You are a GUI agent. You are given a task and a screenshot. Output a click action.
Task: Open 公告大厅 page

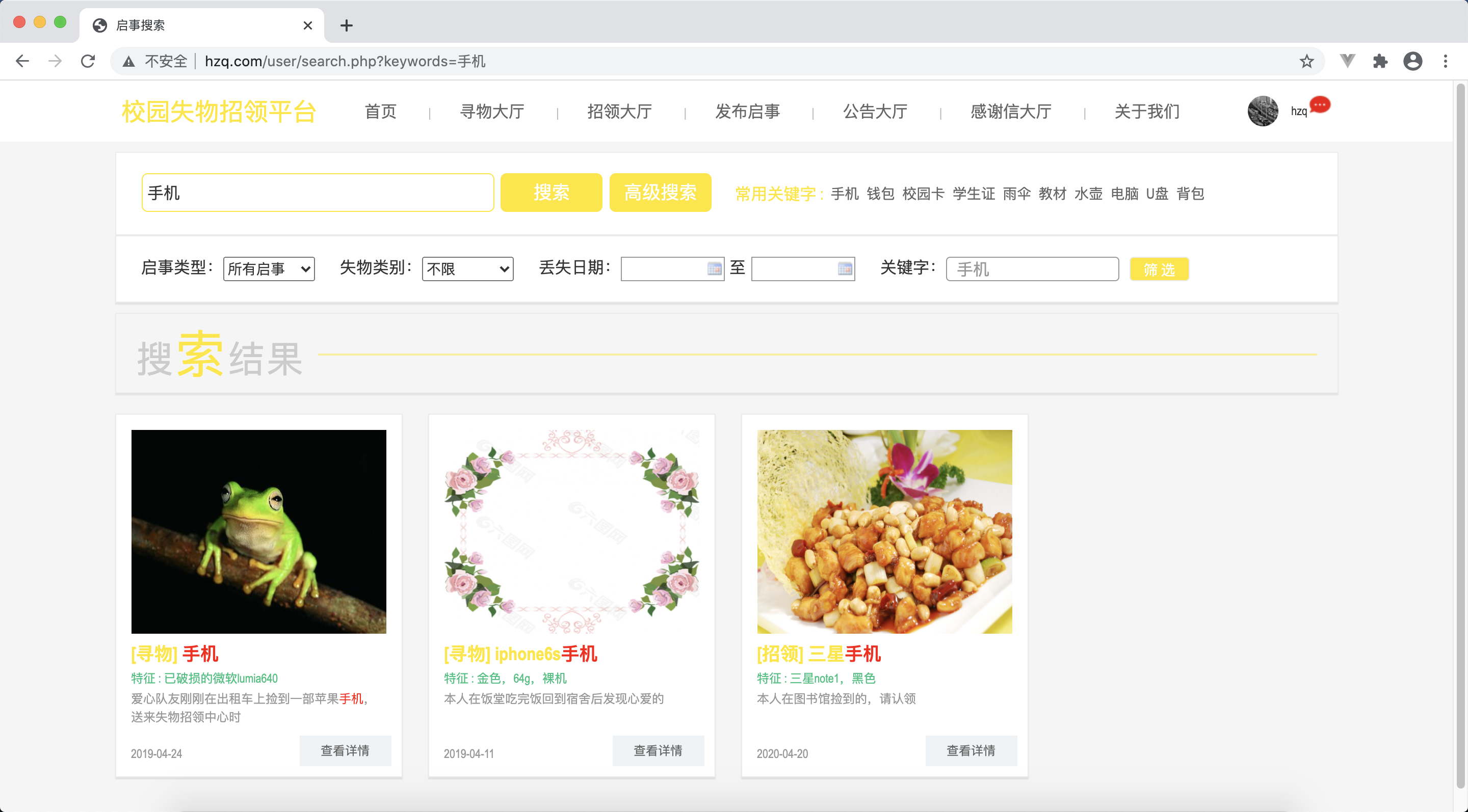coord(875,112)
